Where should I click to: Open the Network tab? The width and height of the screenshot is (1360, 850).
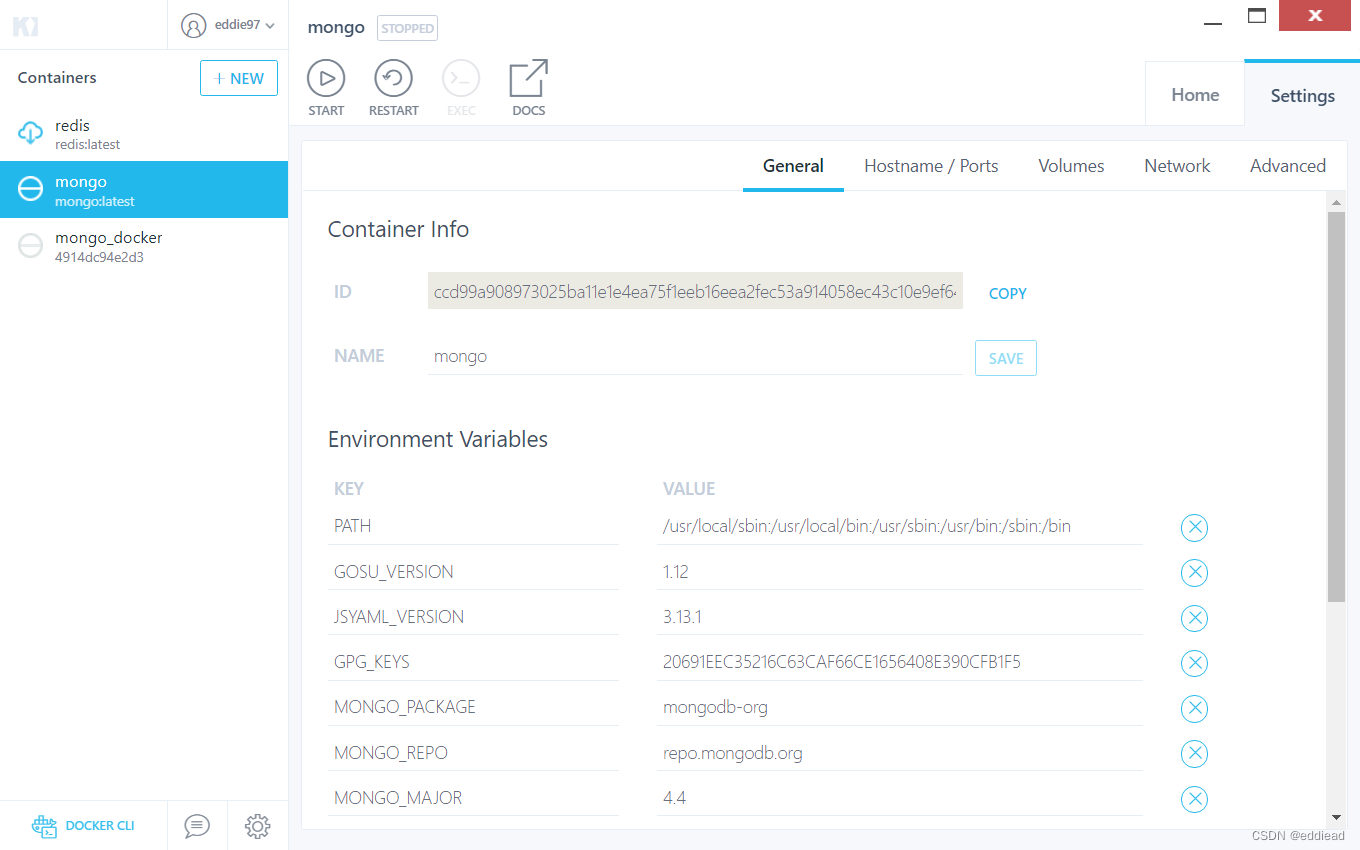pyautogui.click(x=1177, y=166)
